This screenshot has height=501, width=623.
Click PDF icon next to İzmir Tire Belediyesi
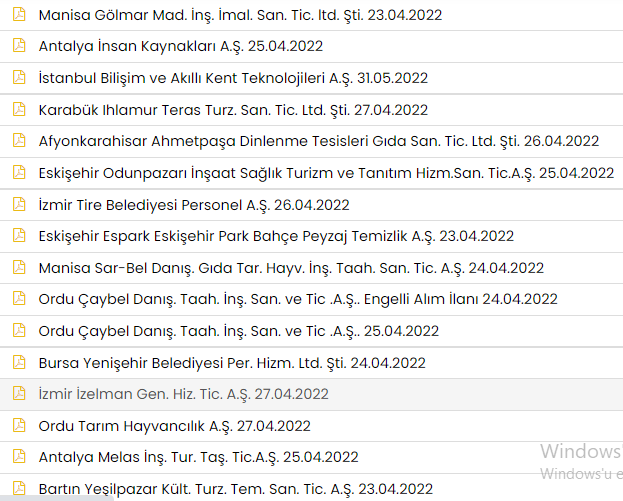coord(19,204)
